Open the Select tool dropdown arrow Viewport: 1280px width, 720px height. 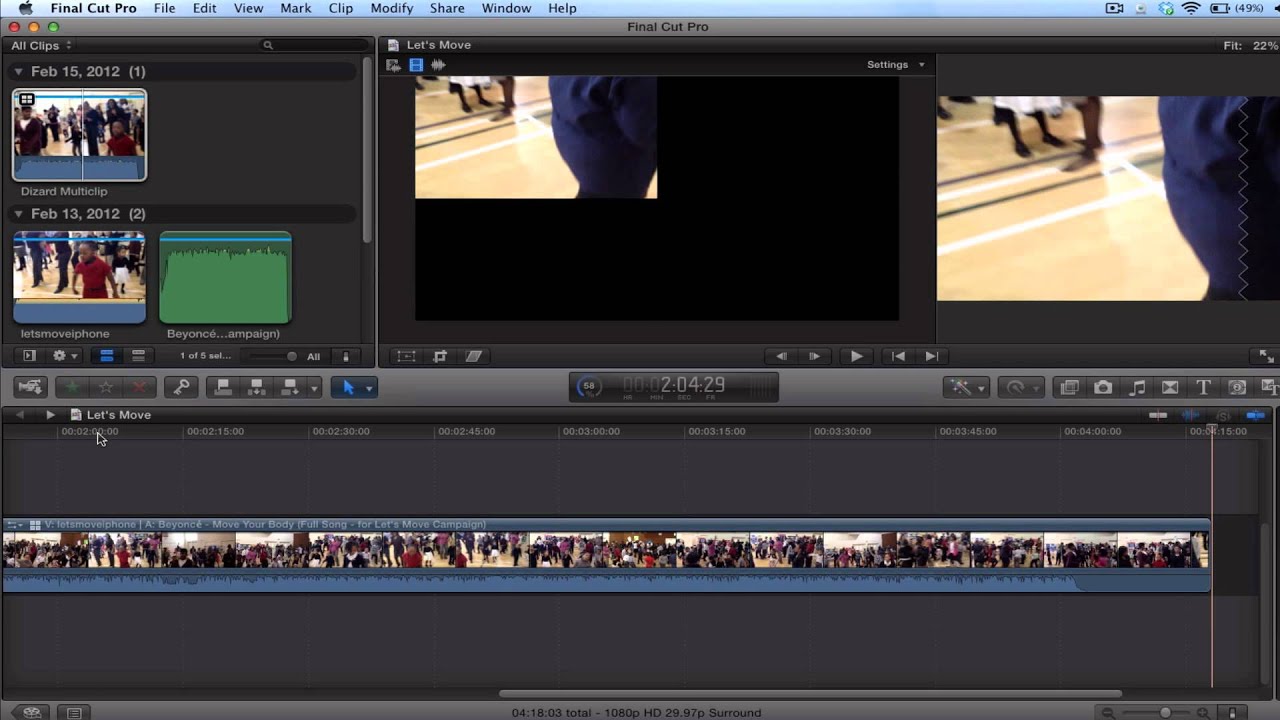(x=369, y=388)
